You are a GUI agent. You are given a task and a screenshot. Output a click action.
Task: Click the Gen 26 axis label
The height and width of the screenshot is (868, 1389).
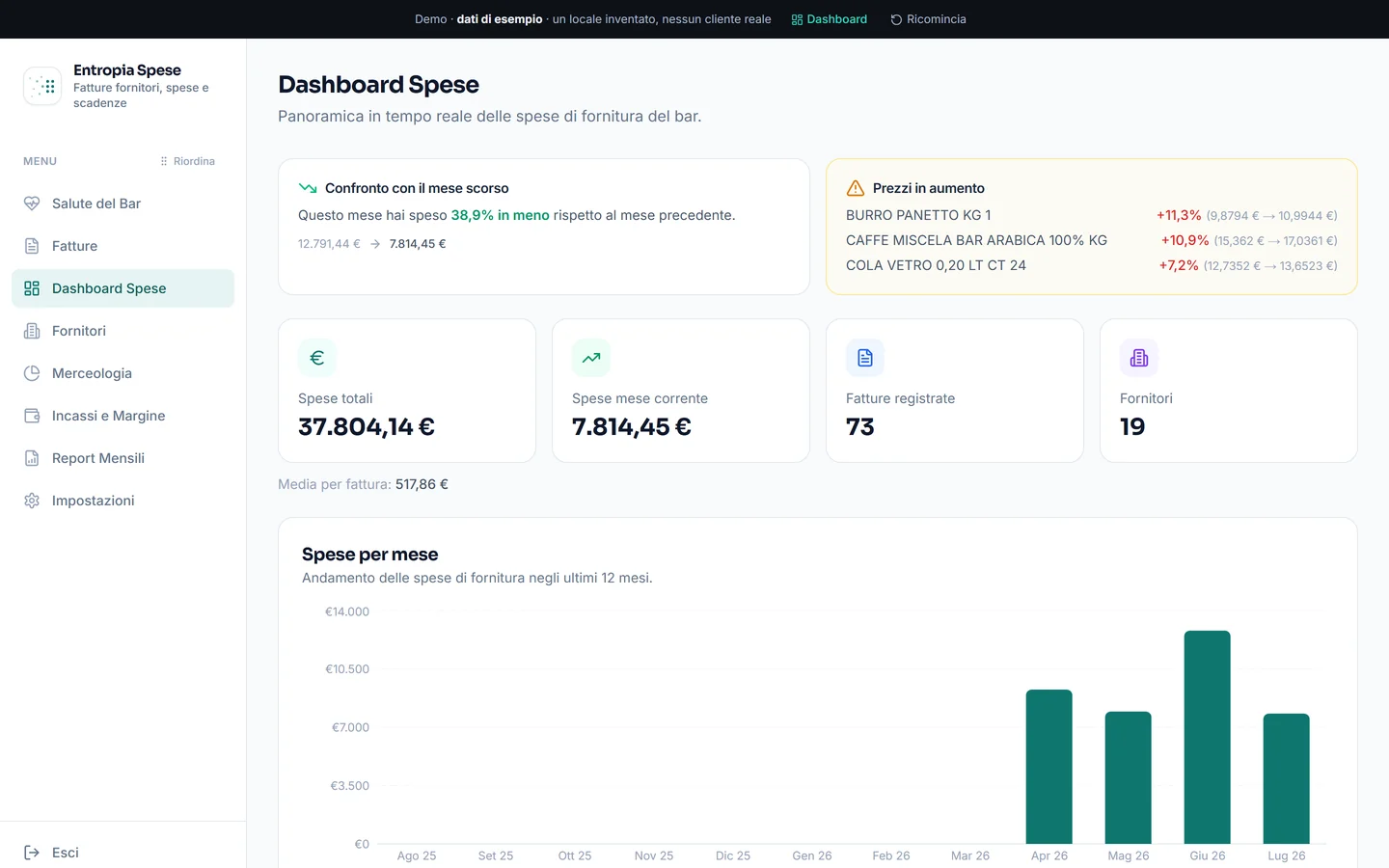point(812,855)
